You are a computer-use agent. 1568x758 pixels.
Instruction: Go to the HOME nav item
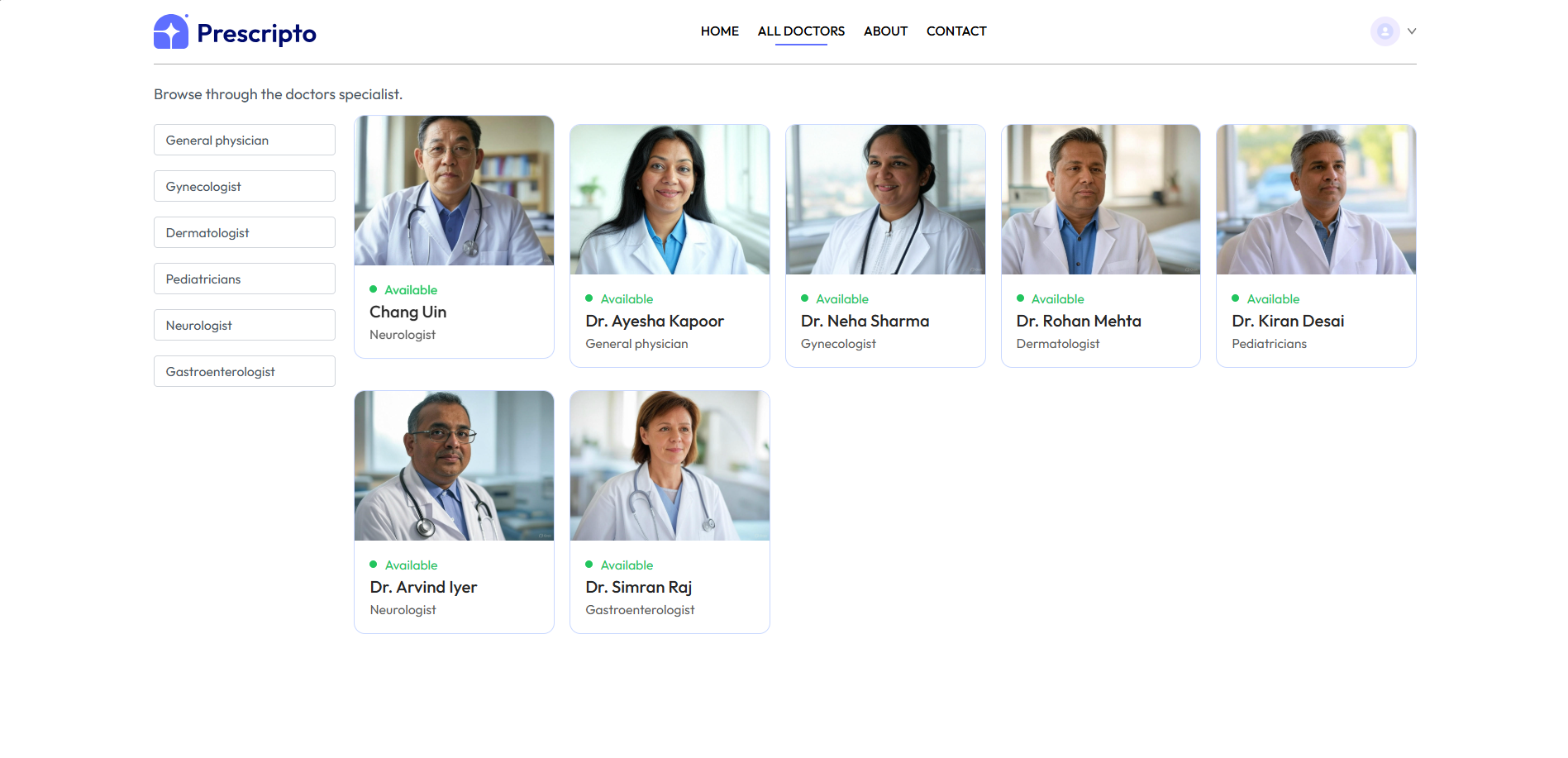tap(719, 31)
